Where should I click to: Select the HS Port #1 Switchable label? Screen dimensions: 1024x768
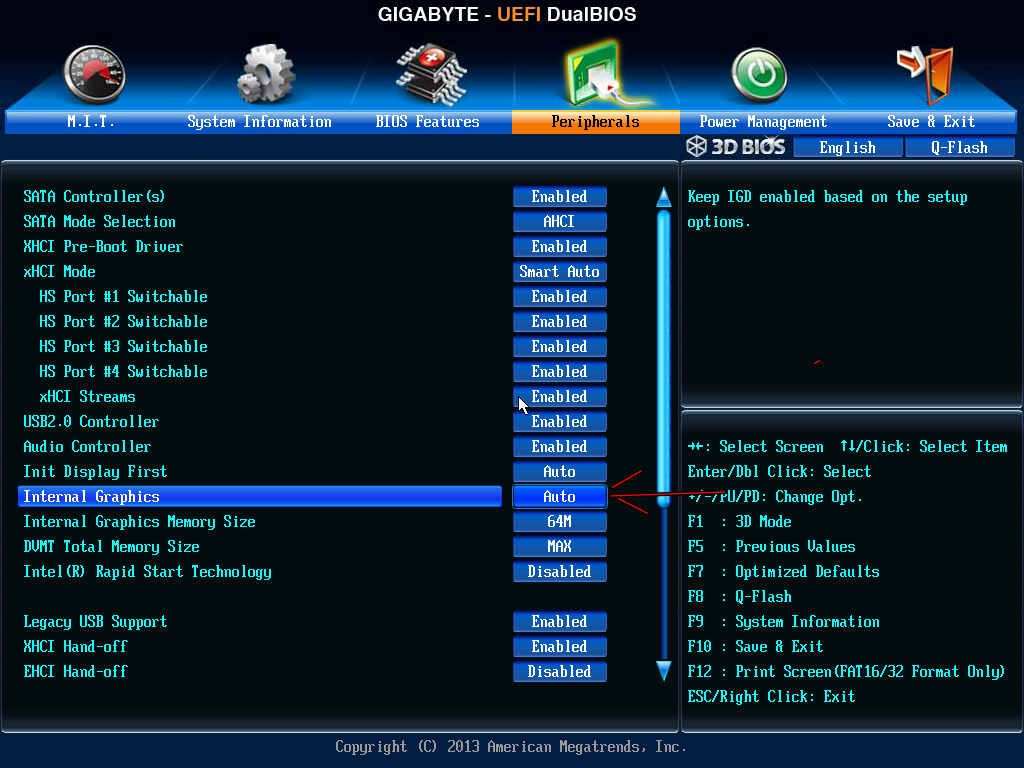[123, 296]
